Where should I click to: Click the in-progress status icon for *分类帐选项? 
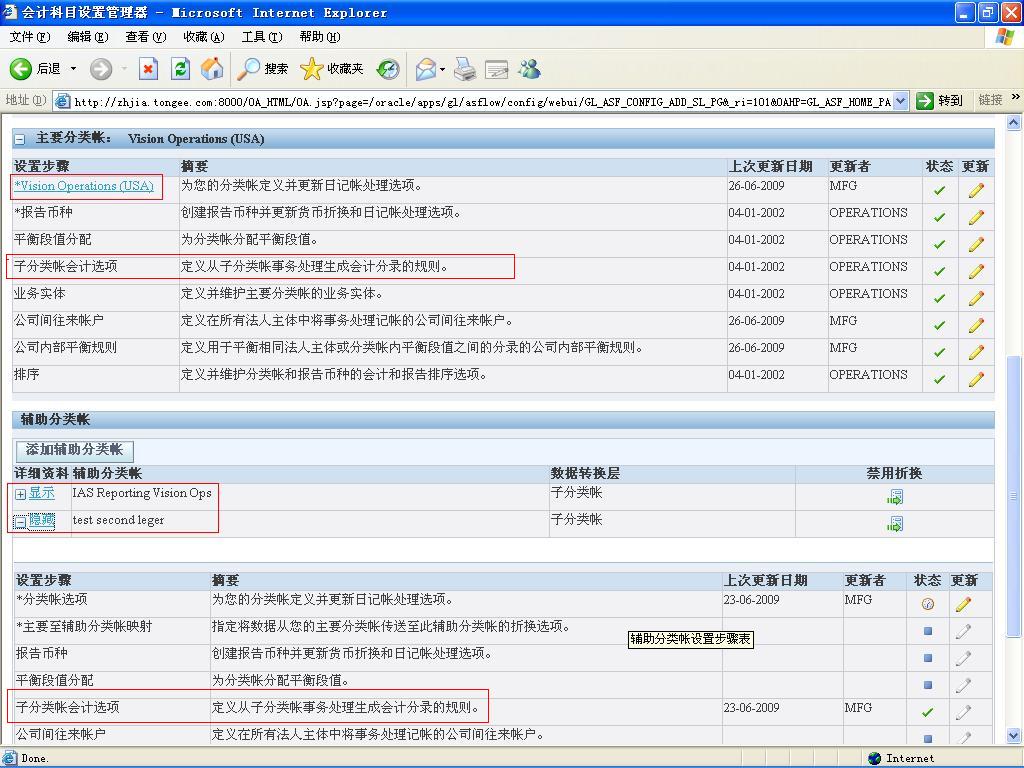(x=927, y=604)
